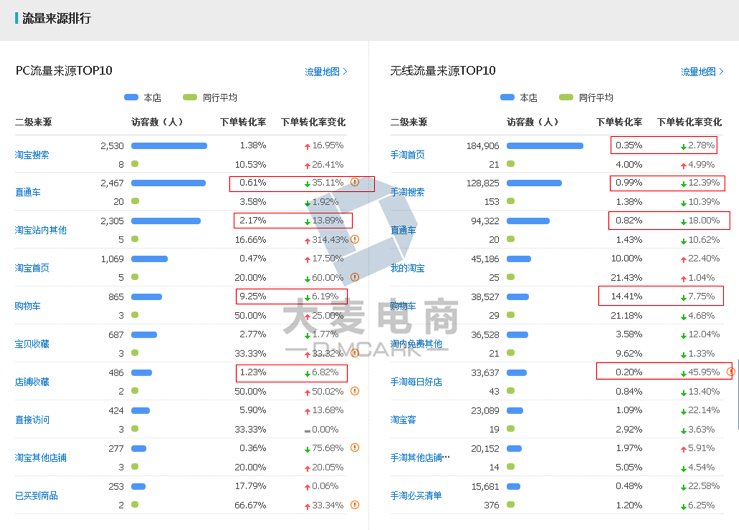Expand the chevron after PC panel's 流量地图
This screenshot has width=739, height=530.
click(345, 72)
